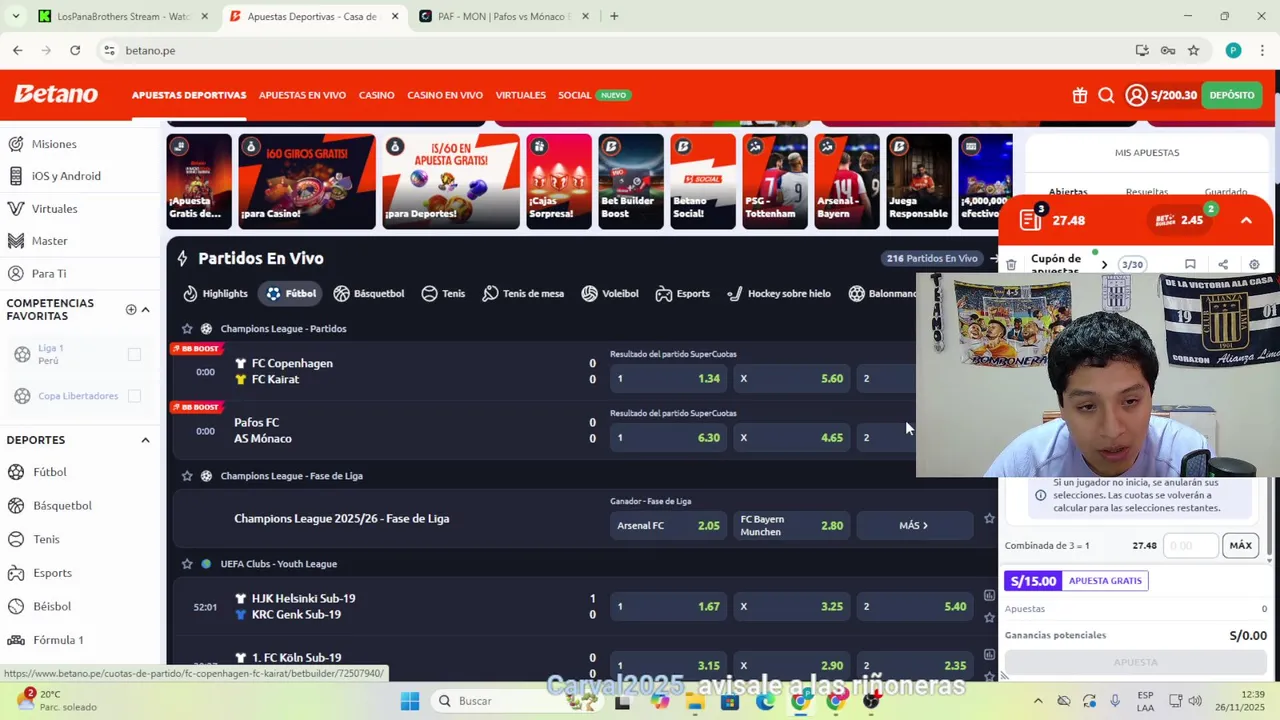Go to the VIRTUALES section
The height and width of the screenshot is (720, 1280).
[521, 95]
